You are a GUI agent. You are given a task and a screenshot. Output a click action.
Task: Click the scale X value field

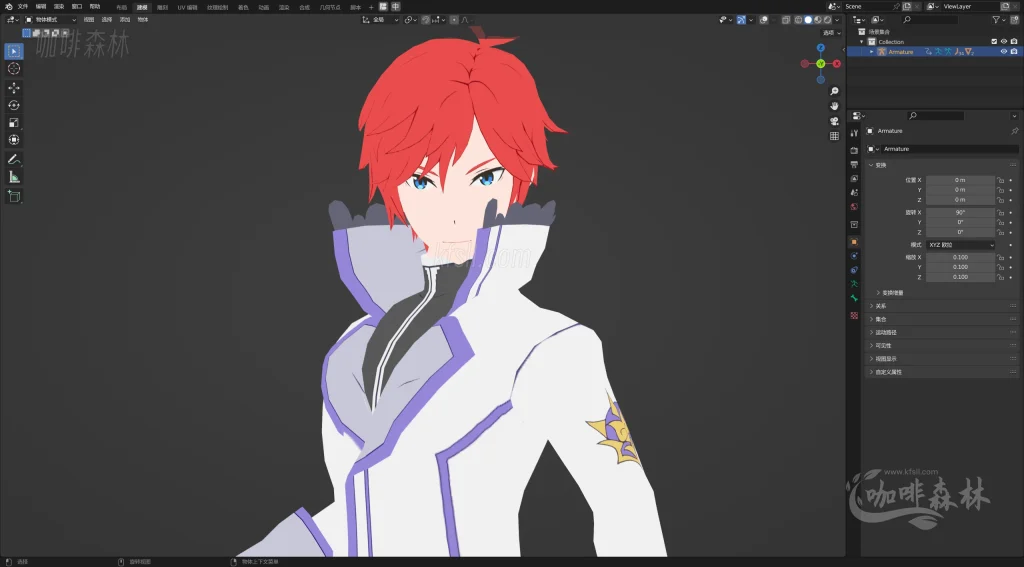[x=961, y=257]
